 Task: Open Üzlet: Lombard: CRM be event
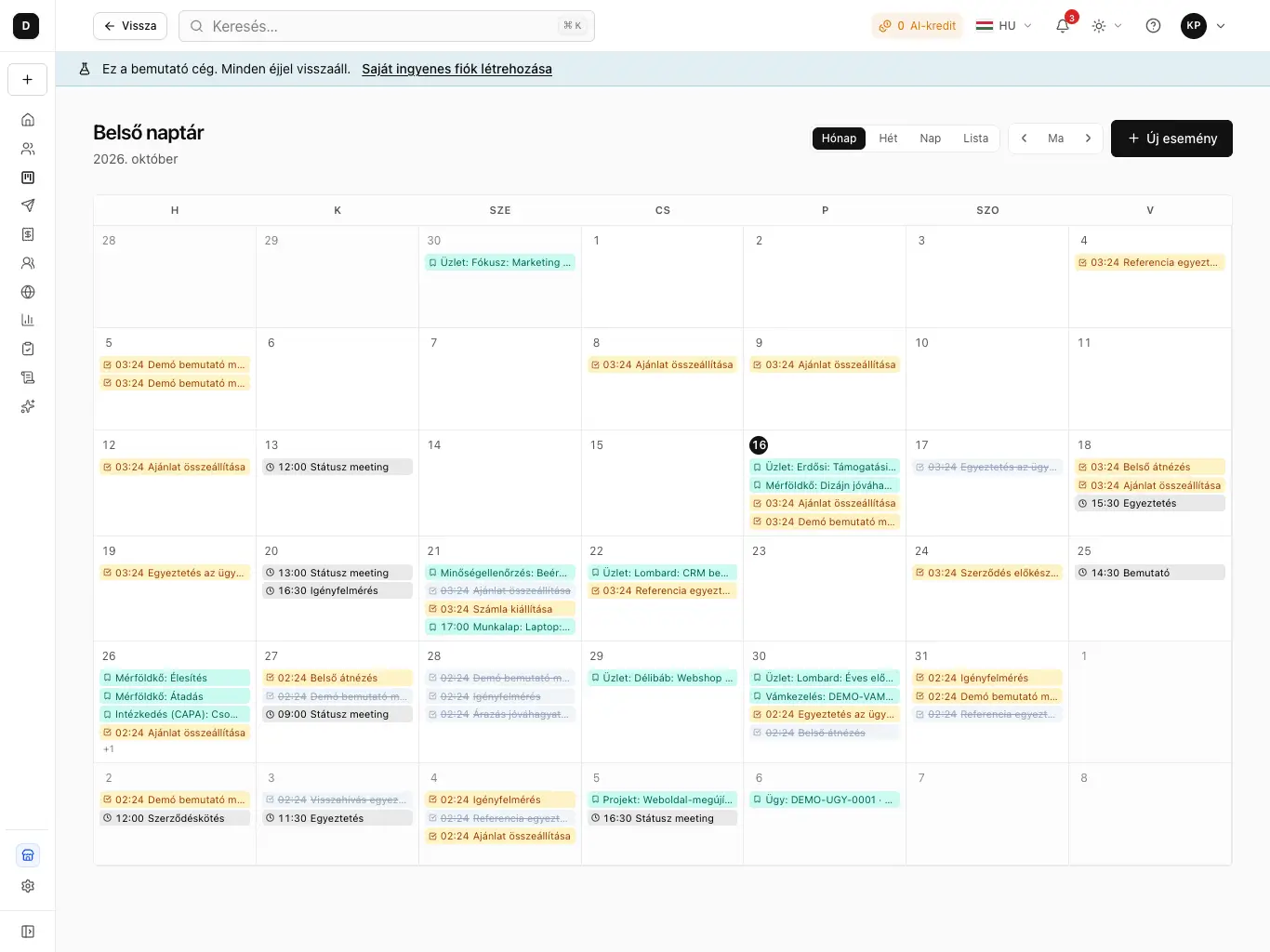[662, 574]
